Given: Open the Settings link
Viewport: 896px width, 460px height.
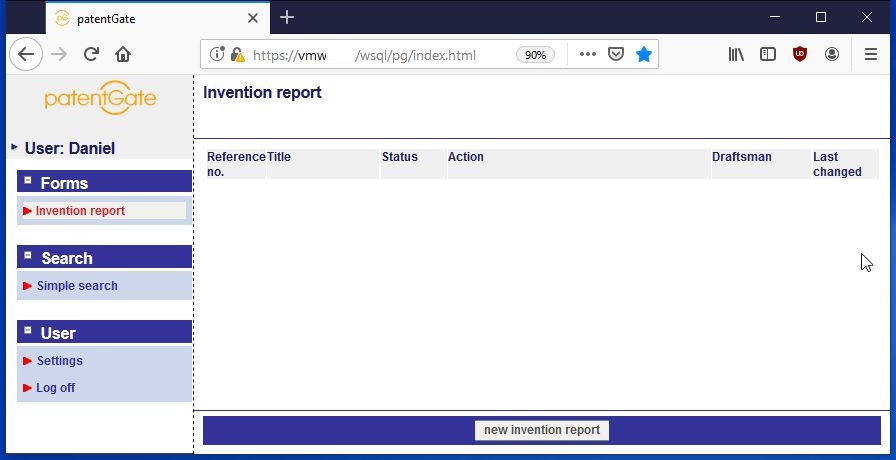Looking at the screenshot, I should pyautogui.click(x=59, y=361).
